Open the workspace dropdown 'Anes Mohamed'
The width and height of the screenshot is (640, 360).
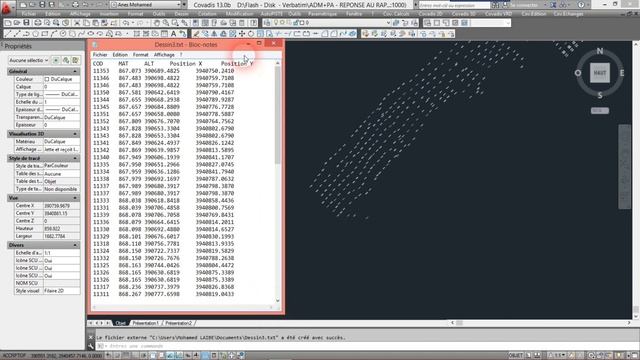tap(145, 5)
